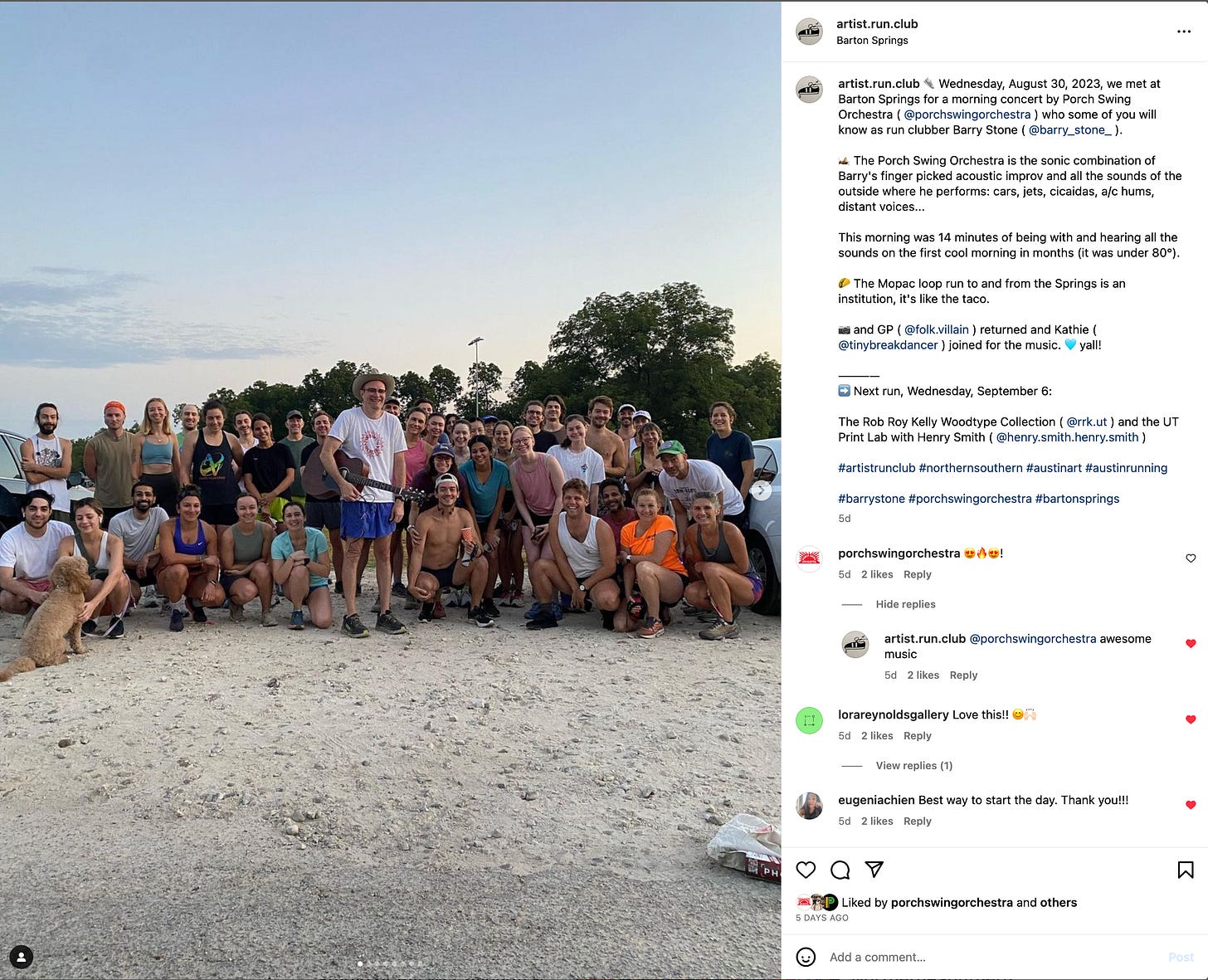Viewport: 1208px width, 980px height.
Task: Like the post with heart icon
Action: pyautogui.click(x=806, y=870)
